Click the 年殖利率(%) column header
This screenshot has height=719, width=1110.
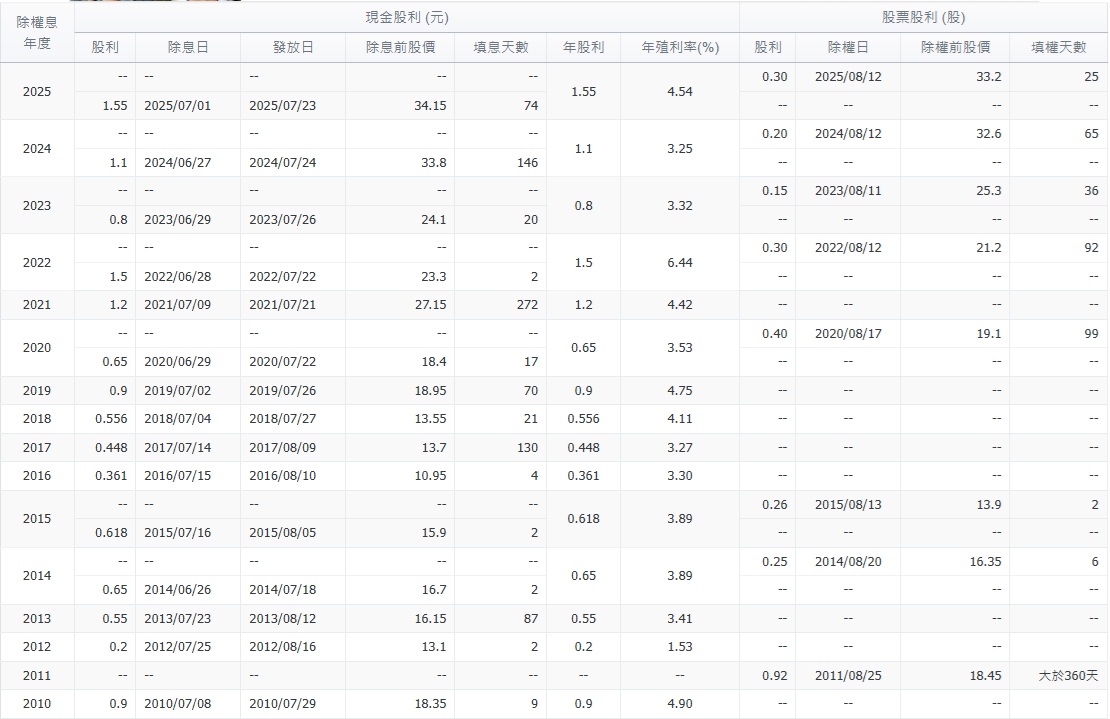pos(680,46)
